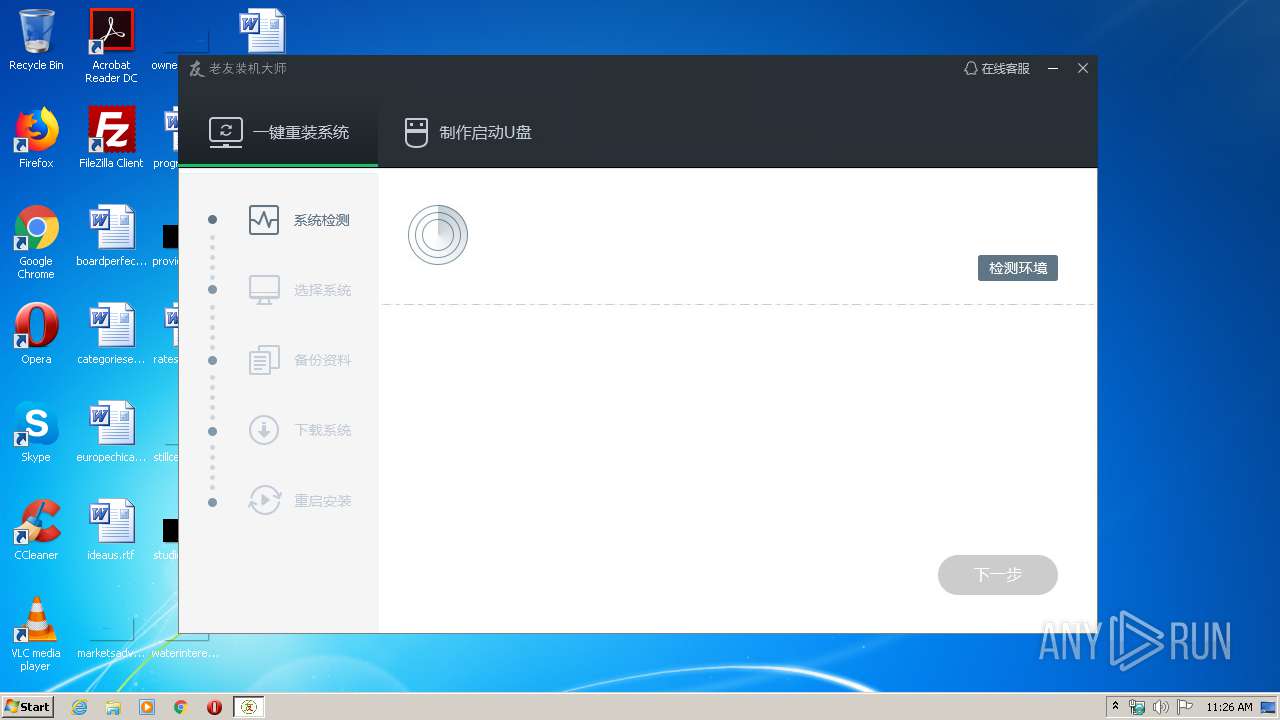Click the Action Center flag icon

coord(1185,707)
